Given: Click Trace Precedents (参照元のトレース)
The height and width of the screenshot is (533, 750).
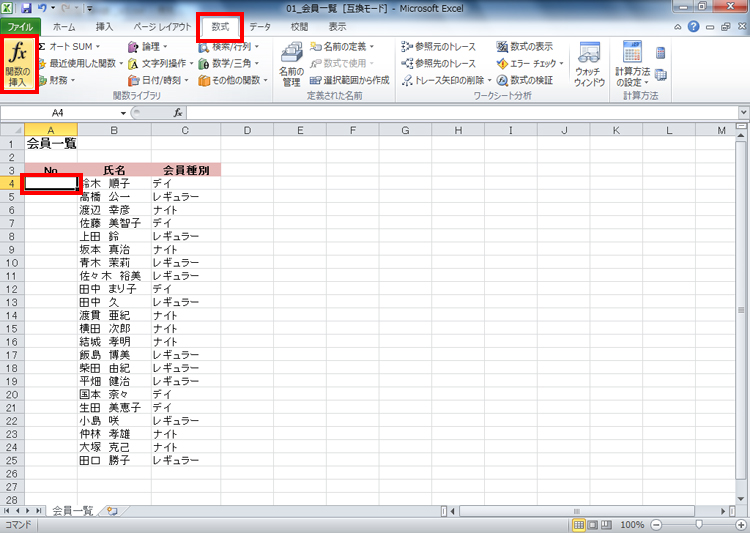Looking at the screenshot, I should point(439,46).
